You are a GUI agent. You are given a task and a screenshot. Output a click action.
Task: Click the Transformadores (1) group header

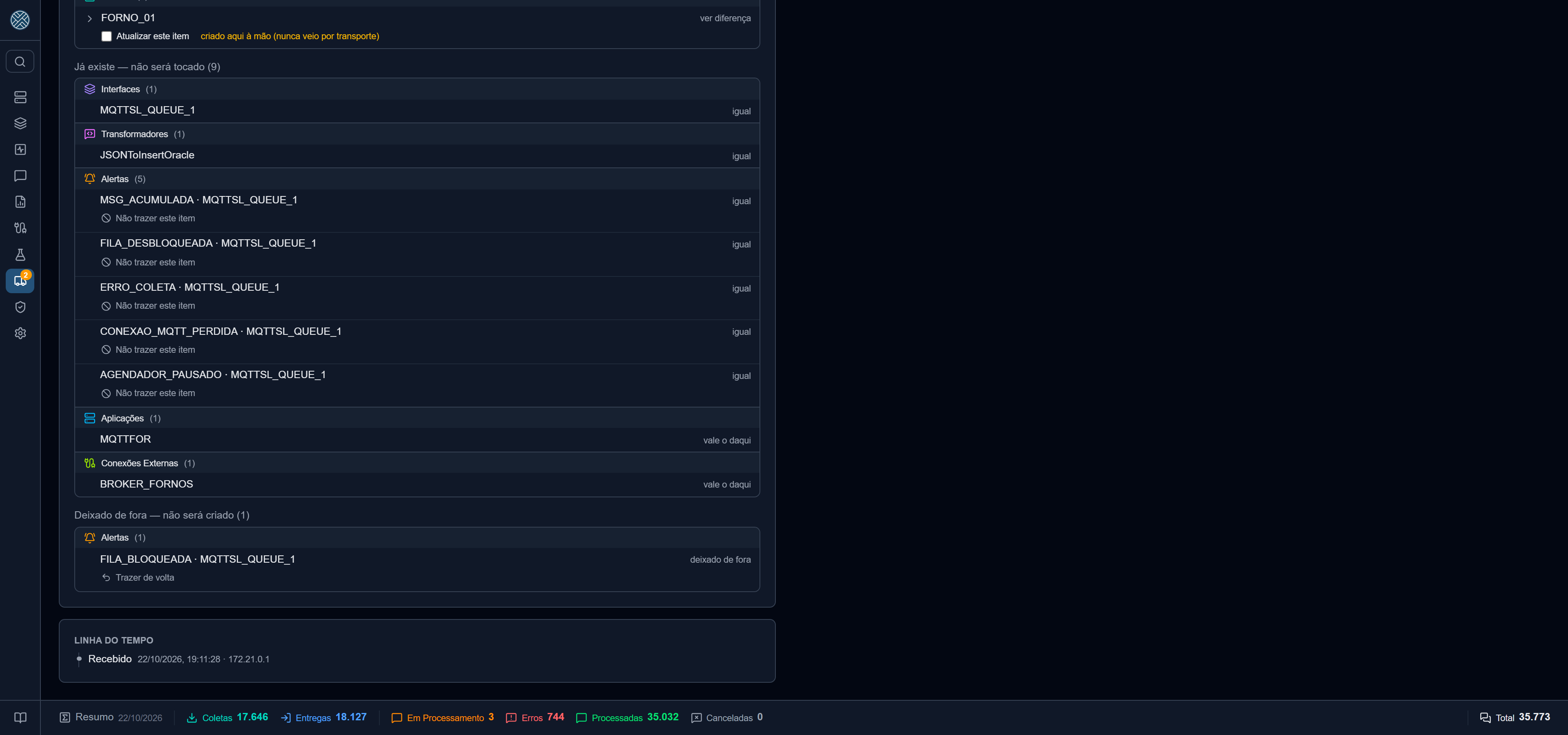pyautogui.click(x=417, y=134)
